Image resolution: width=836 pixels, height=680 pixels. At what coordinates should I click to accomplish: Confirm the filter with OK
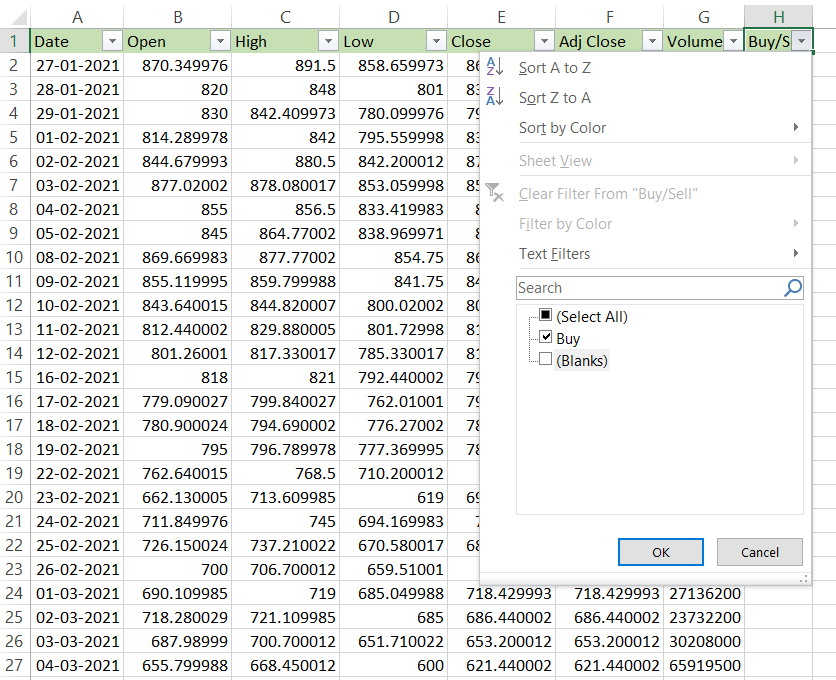(660, 552)
